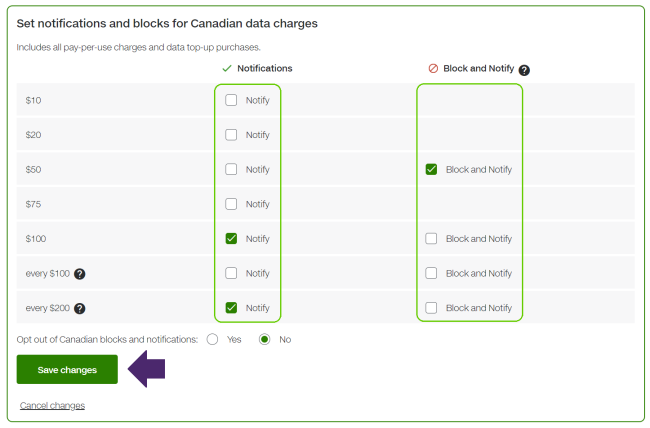The width and height of the screenshot is (650, 428).
Task: Uncheck every $200 Notify checkbox
Action: click(x=231, y=308)
